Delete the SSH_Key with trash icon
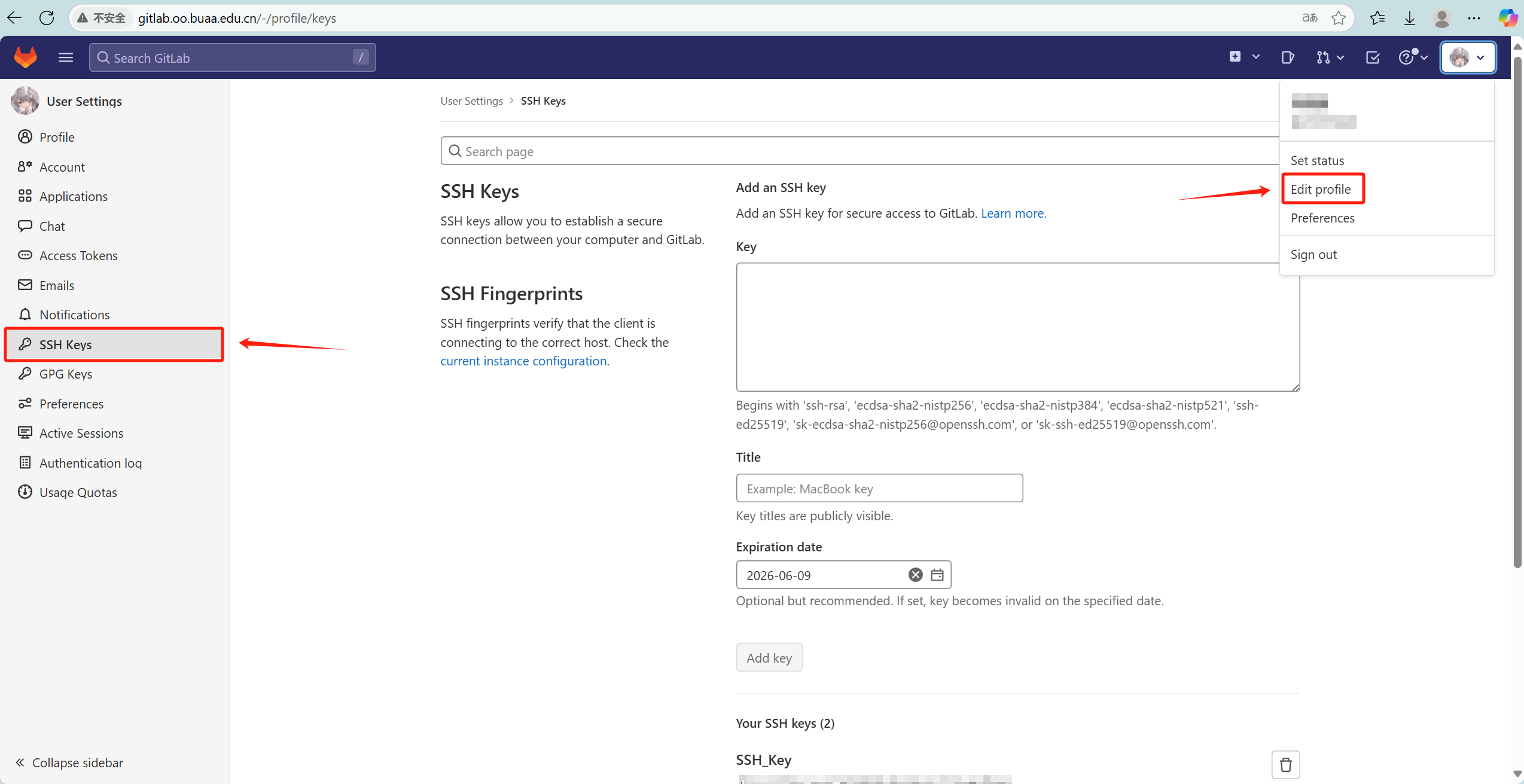 tap(1285, 764)
